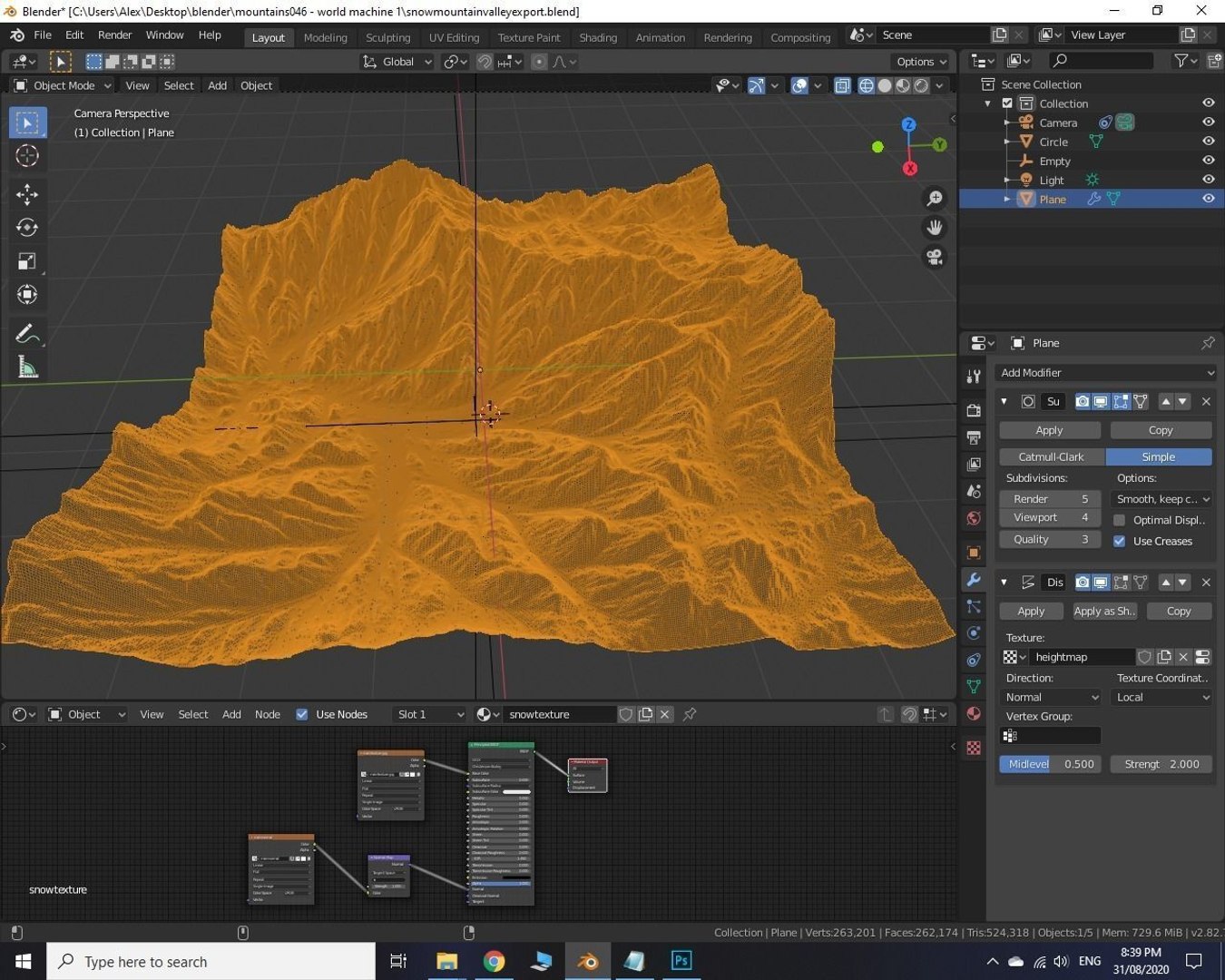Select the Select Box tool

click(x=27, y=122)
